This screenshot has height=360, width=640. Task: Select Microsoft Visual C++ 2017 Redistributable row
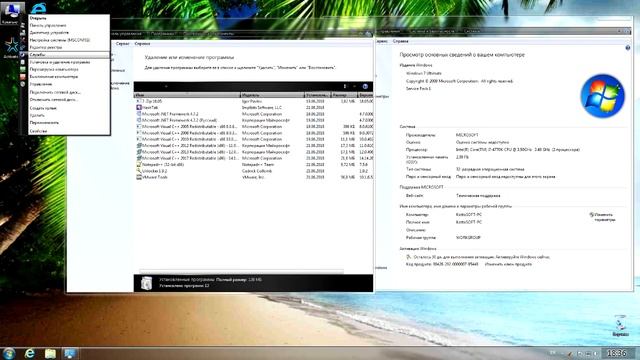coord(253,158)
